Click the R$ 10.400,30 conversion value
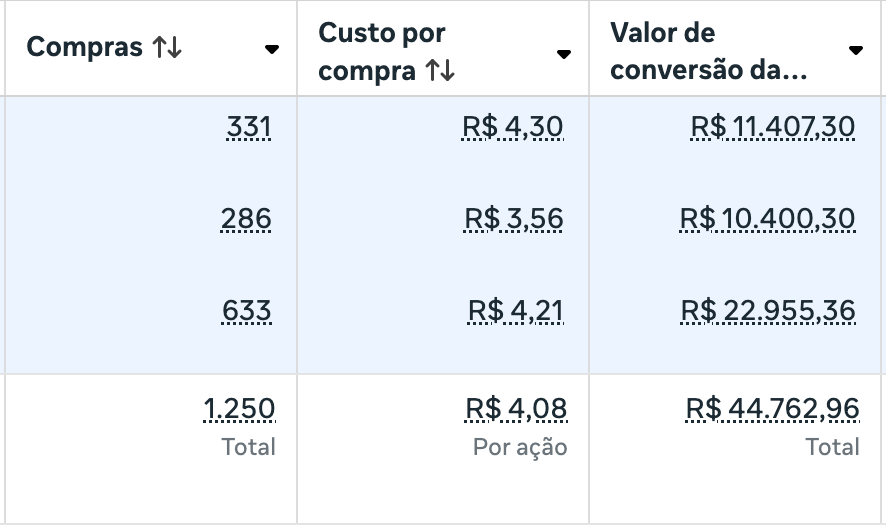The height and width of the screenshot is (526, 886). pos(767,219)
